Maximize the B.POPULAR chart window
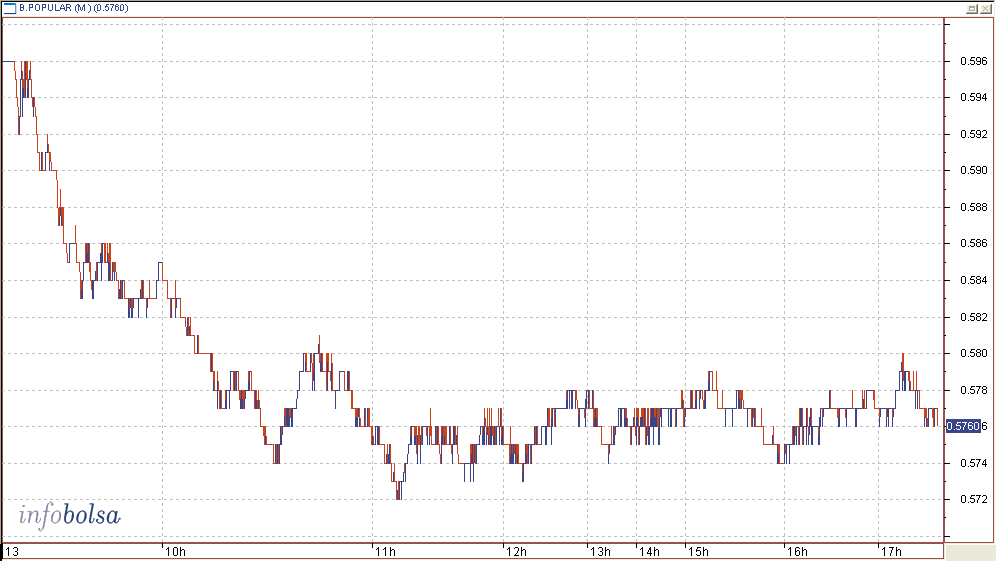This screenshot has height=561, width=996. pyautogui.click(x=971, y=8)
